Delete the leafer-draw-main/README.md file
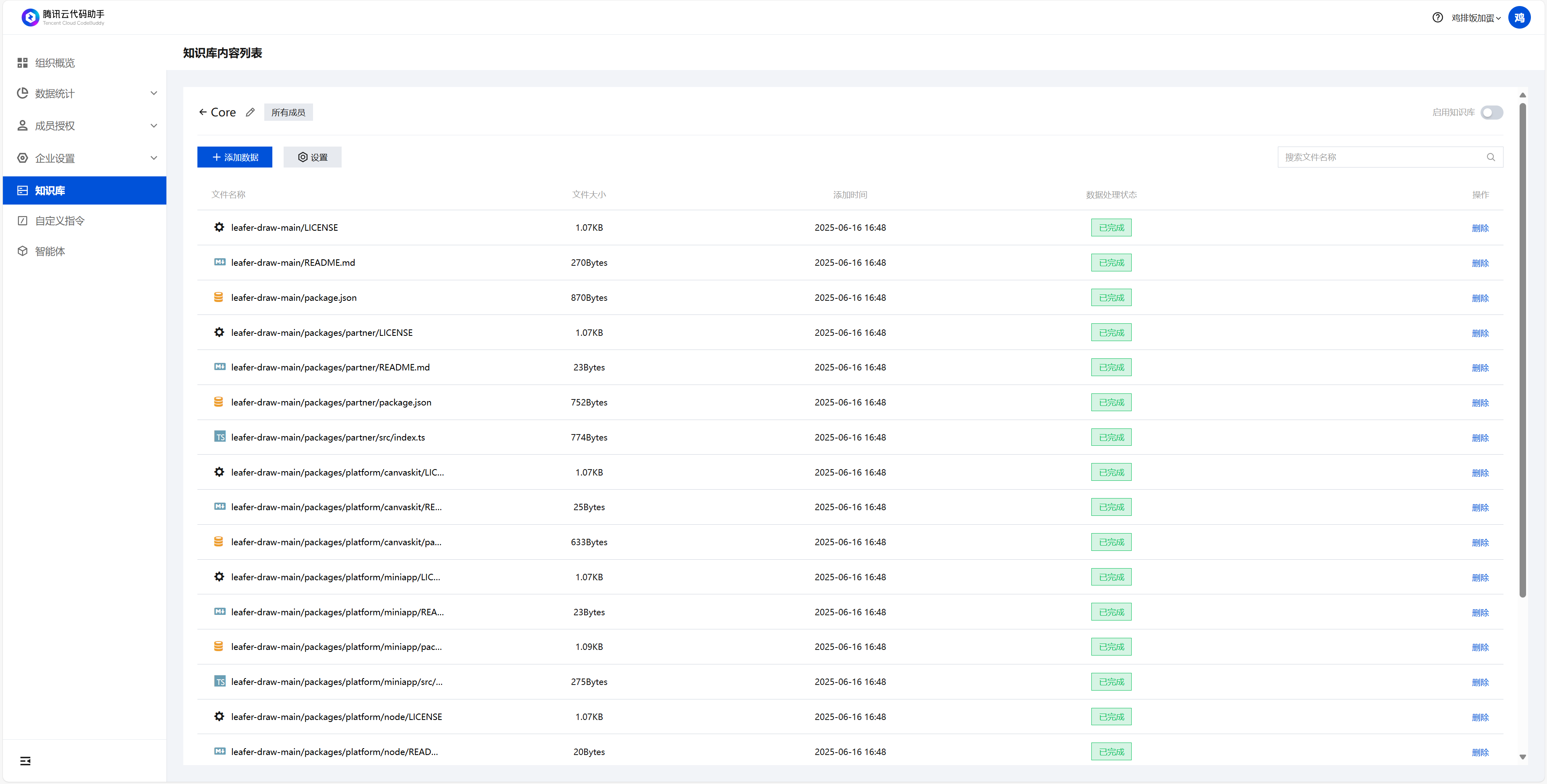Screen dimensions: 1547x784 [x=1480, y=263]
